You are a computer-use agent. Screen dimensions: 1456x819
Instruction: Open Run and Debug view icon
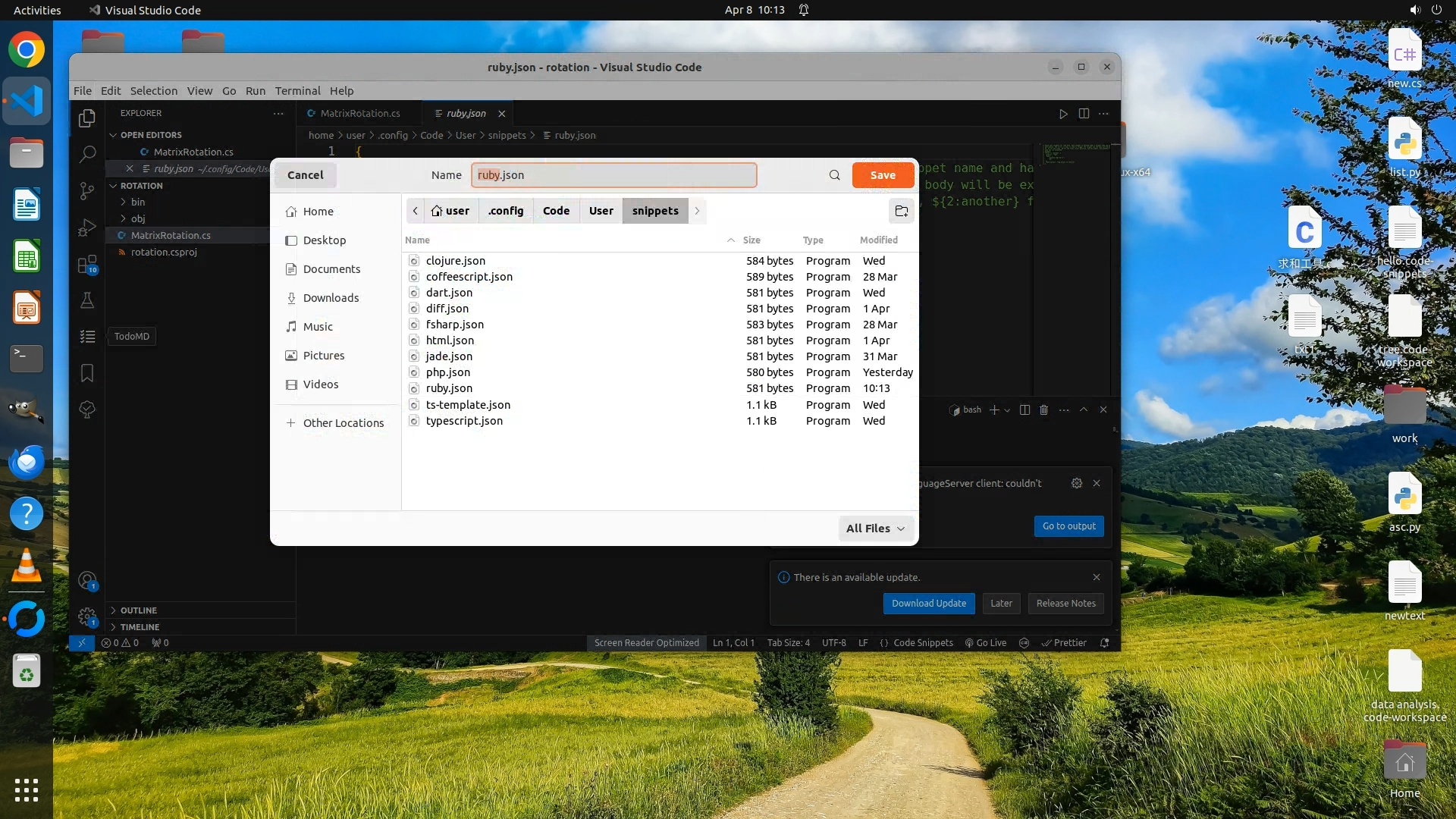87,227
